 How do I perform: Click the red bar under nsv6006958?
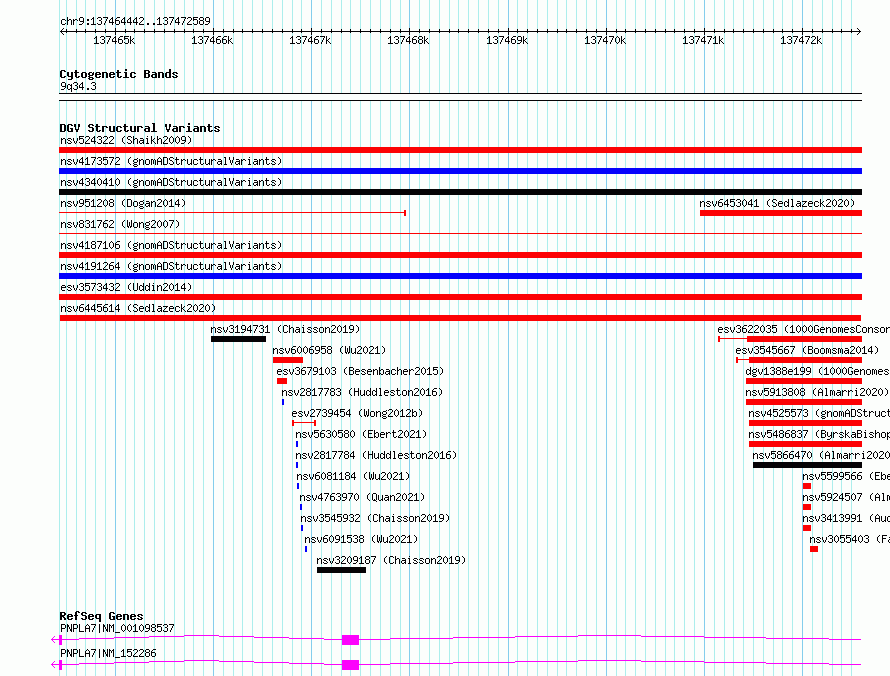pos(288,360)
